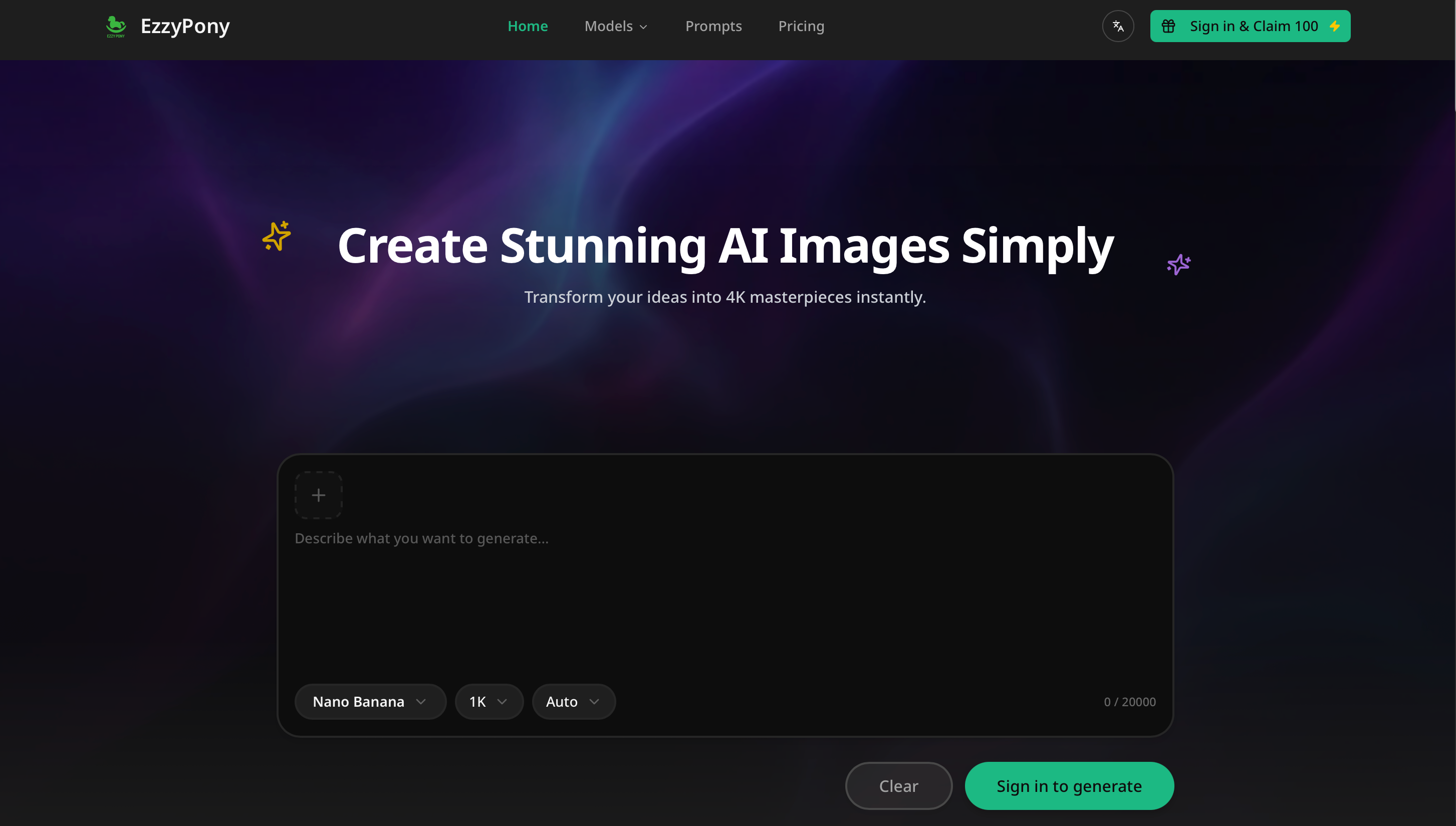Viewport: 1456px width, 826px height.
Task: Expand the Models navigation menu
Action: coord(616,26)
